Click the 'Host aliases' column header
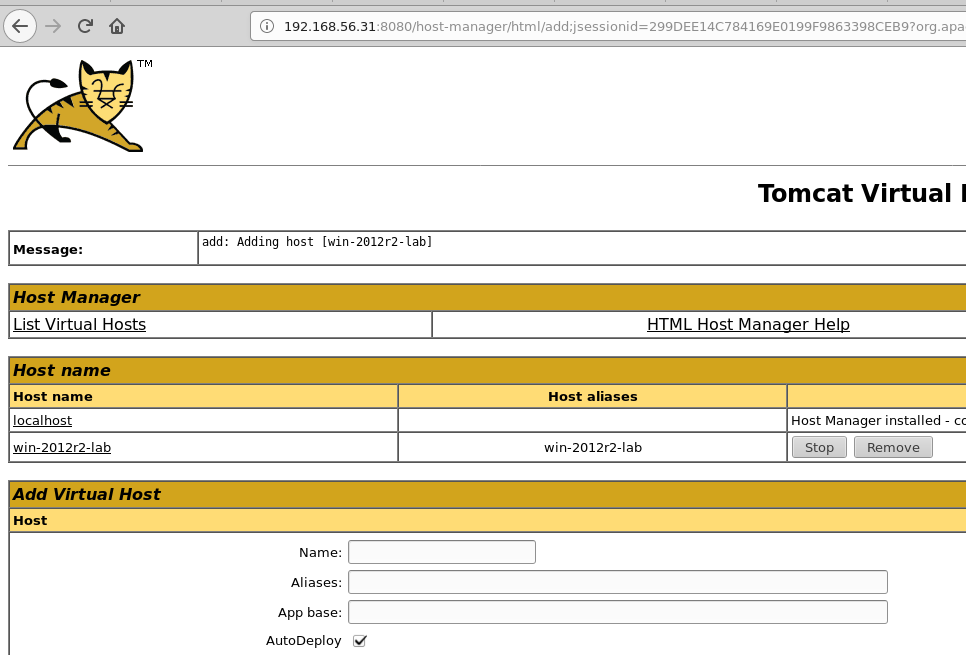The width and height of the screenshot is (966, 655). point(593,396)
